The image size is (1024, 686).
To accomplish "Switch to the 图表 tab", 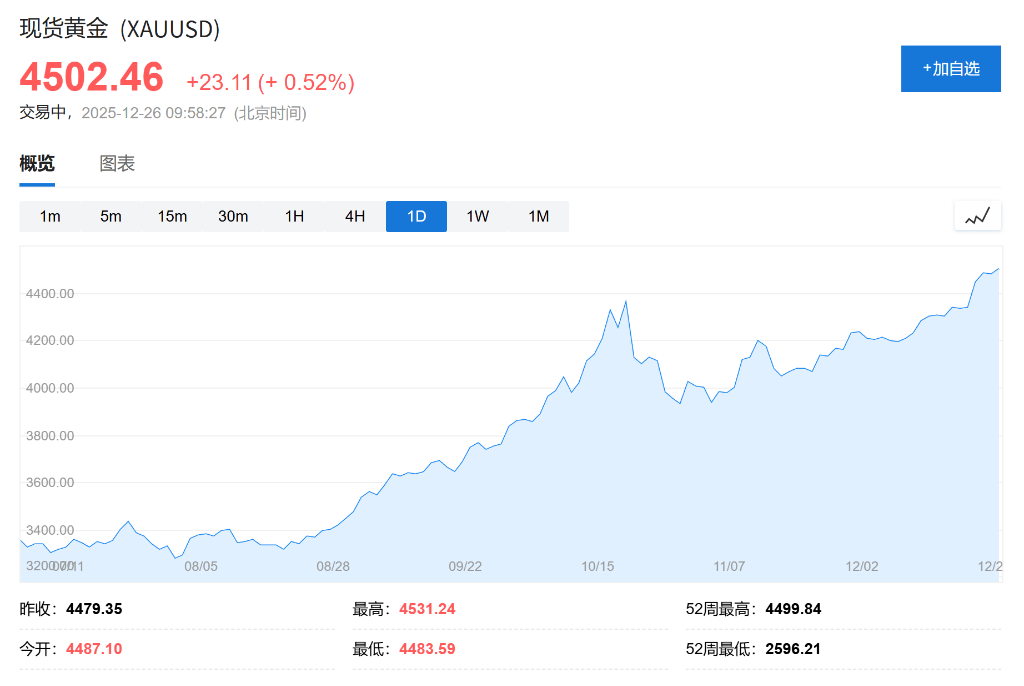I will 117,164.
